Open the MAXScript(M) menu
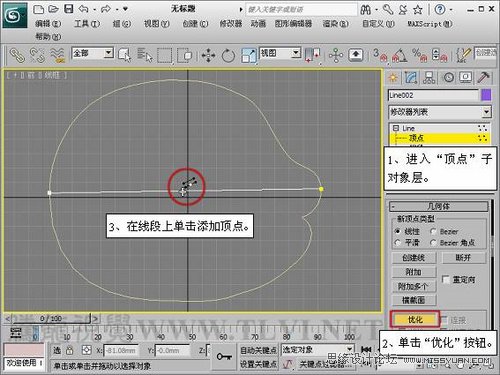The image size is (500, 375). tap(430, 24)
